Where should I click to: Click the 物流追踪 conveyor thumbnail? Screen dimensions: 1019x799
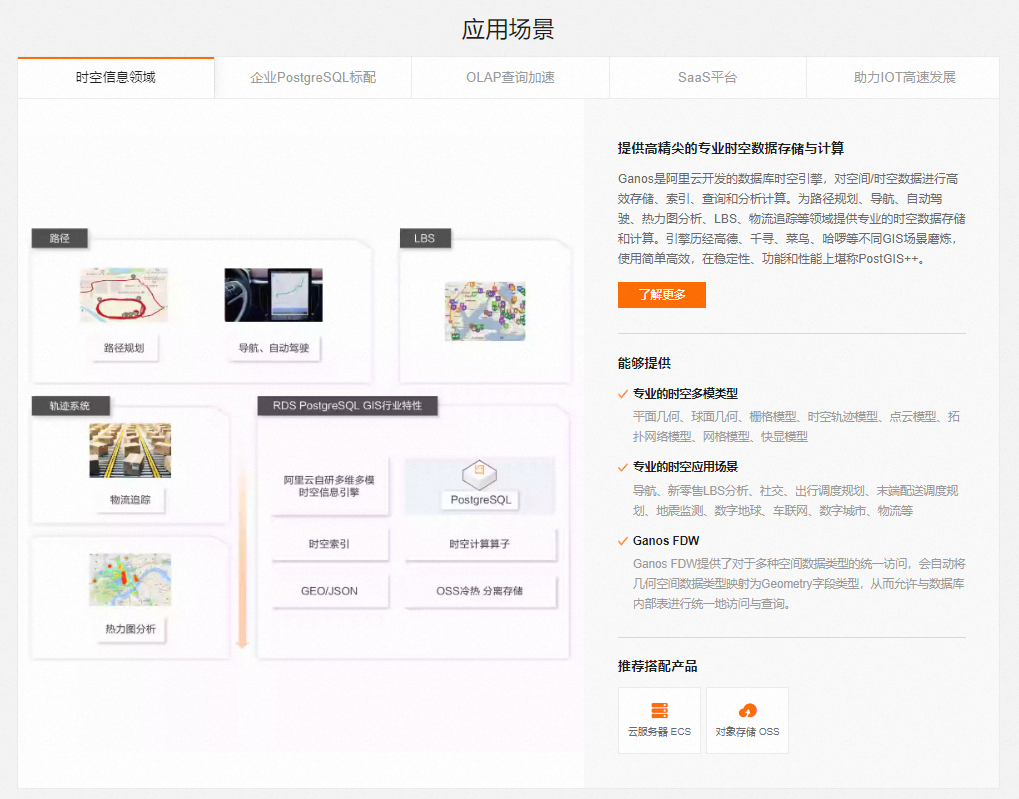130,451
